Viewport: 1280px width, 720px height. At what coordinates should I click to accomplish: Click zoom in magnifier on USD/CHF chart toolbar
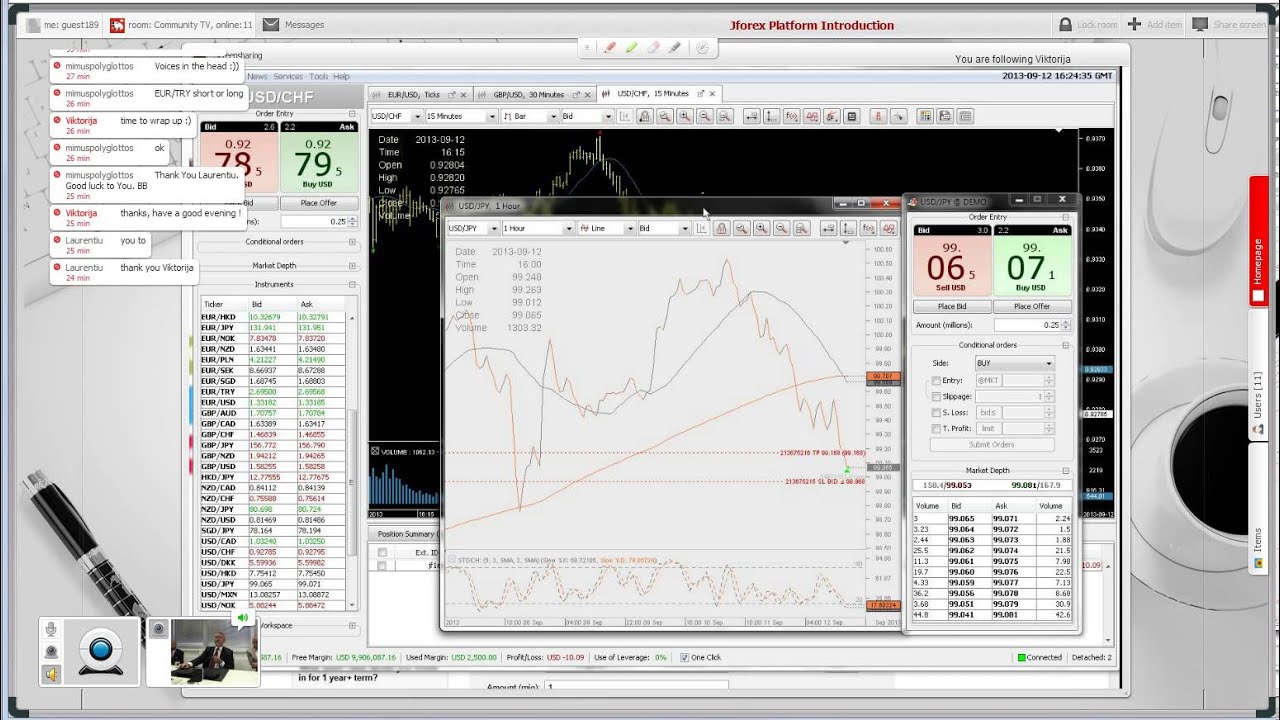click(684, 116)
